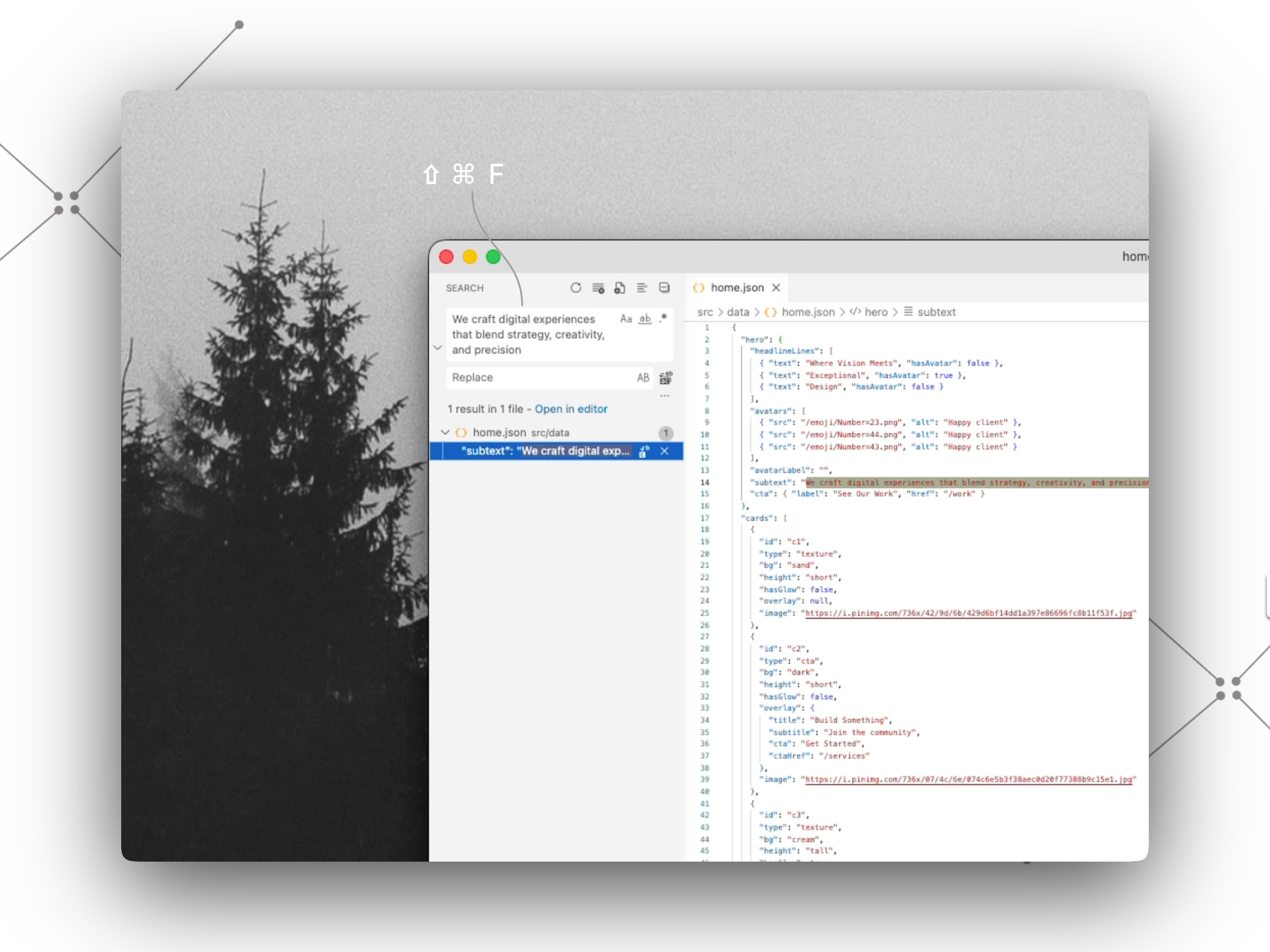The image size is (1270, 952).
Task: Replace the "subtext" match
Action: 644,451
